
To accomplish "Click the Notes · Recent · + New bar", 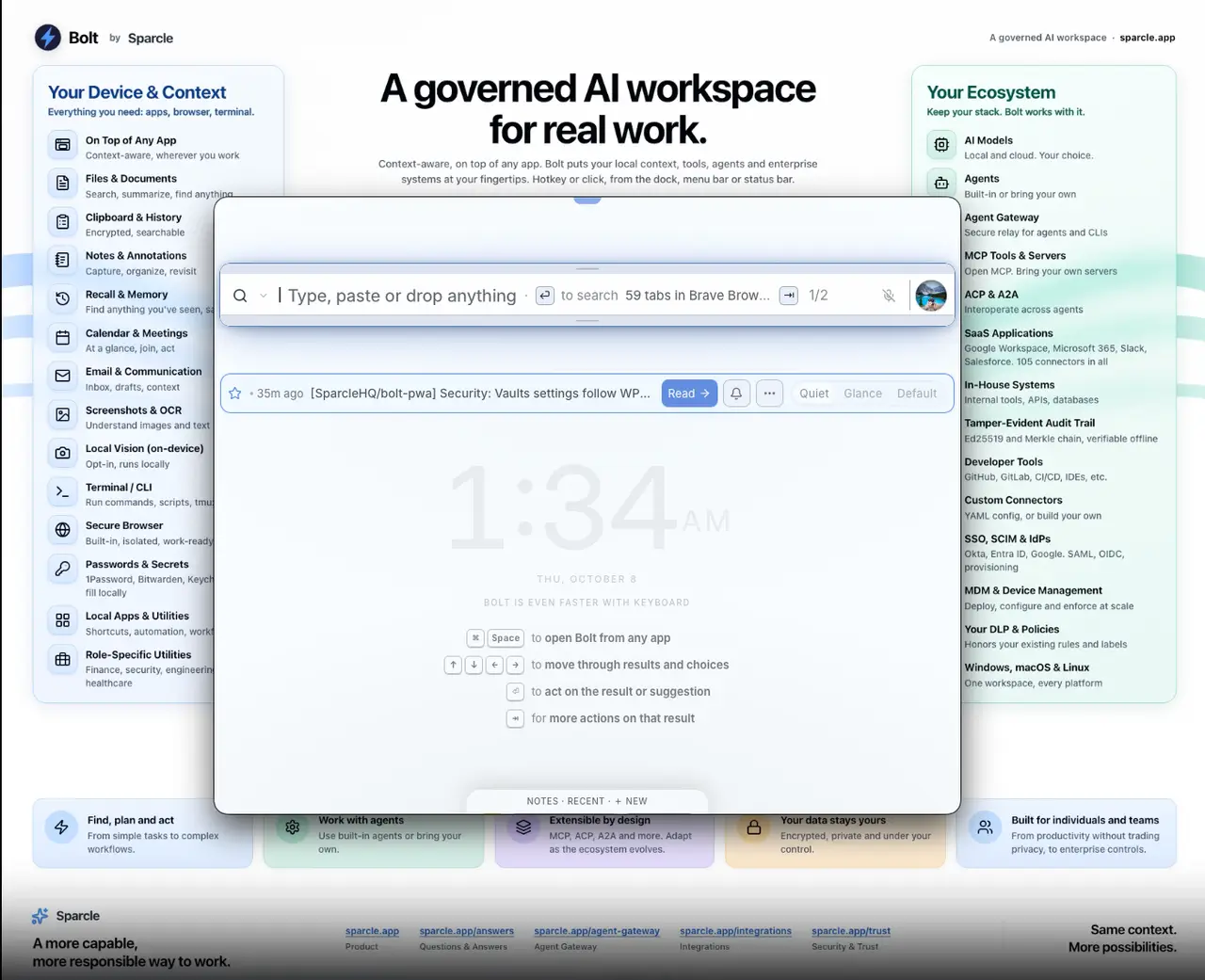I will tap(587, 801).
